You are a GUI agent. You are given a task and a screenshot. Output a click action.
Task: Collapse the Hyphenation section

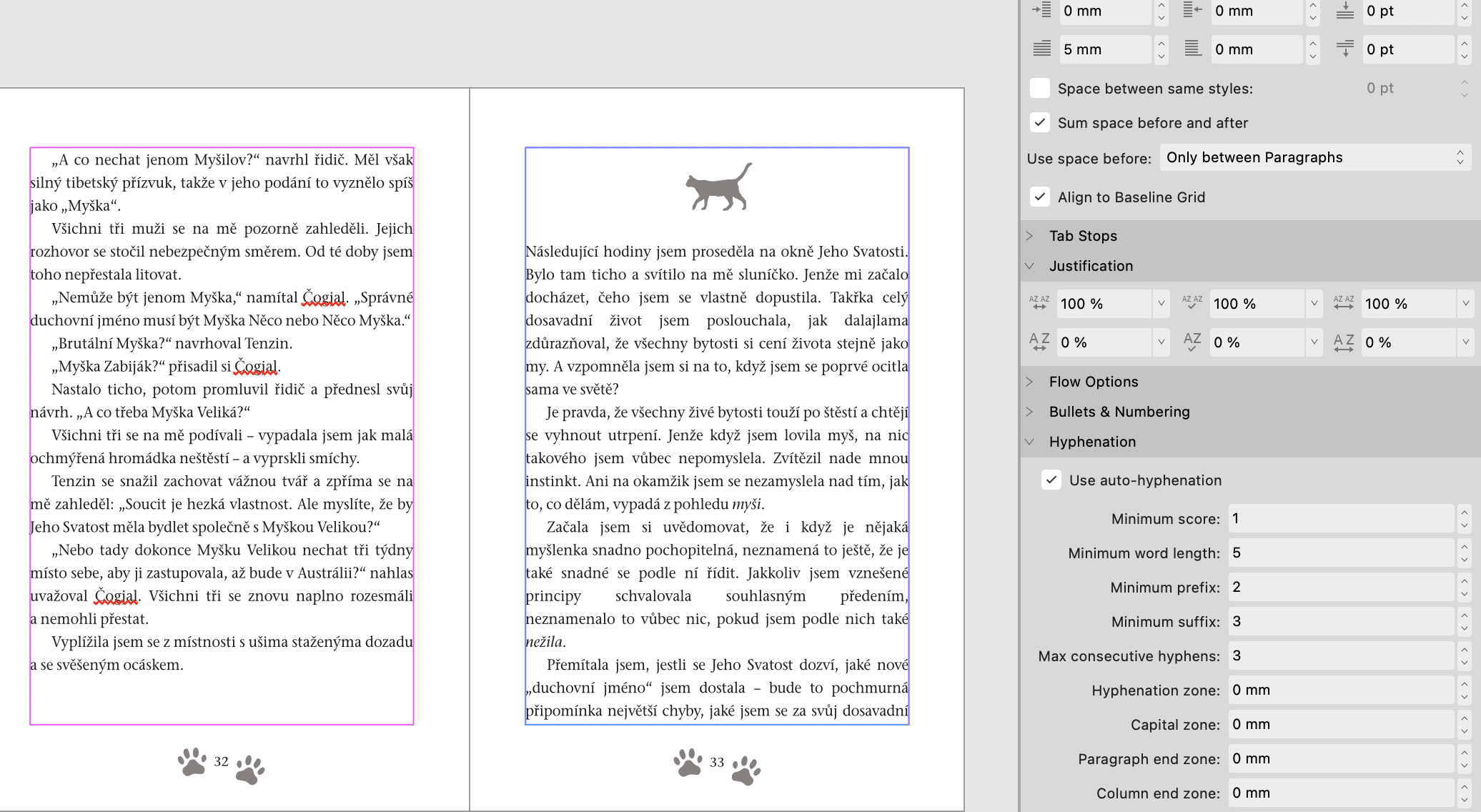pyautogui.click(x=1030, y=442)
